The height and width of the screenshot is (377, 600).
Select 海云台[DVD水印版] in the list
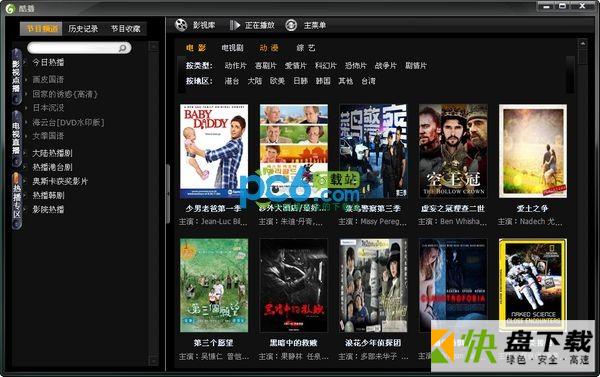(68, 122)
